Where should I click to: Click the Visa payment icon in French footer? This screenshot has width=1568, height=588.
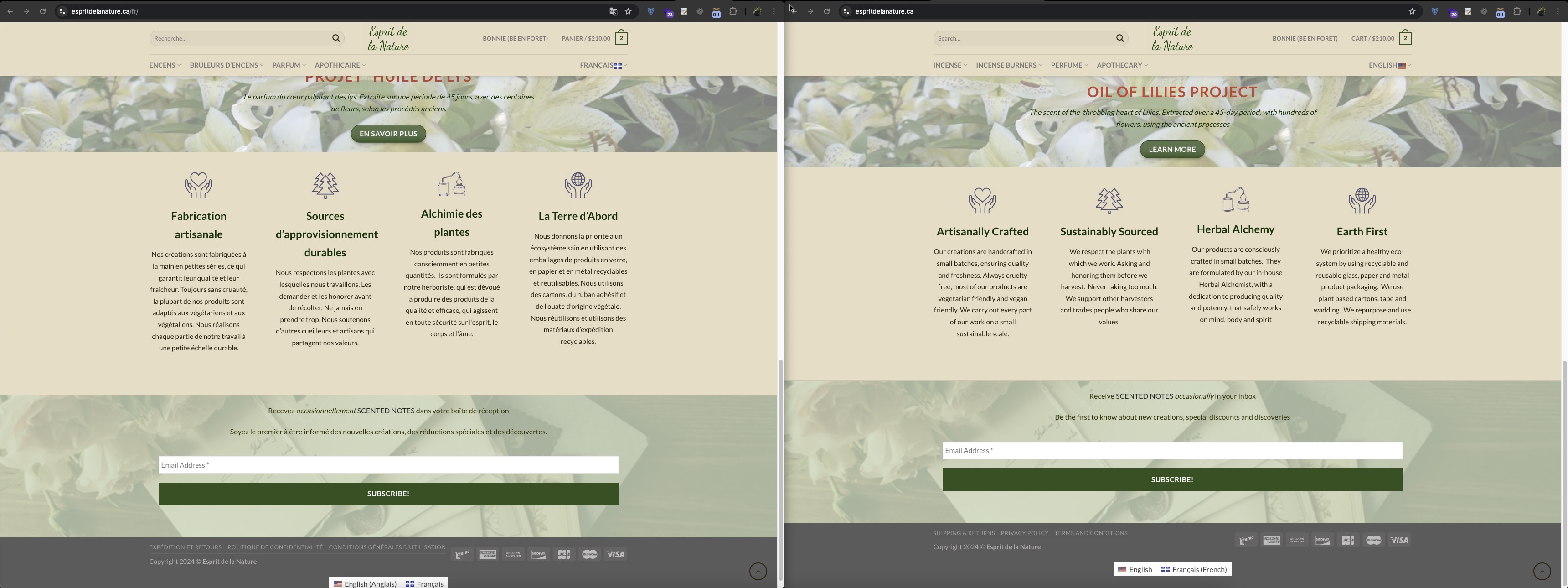[x=615, y=555]
